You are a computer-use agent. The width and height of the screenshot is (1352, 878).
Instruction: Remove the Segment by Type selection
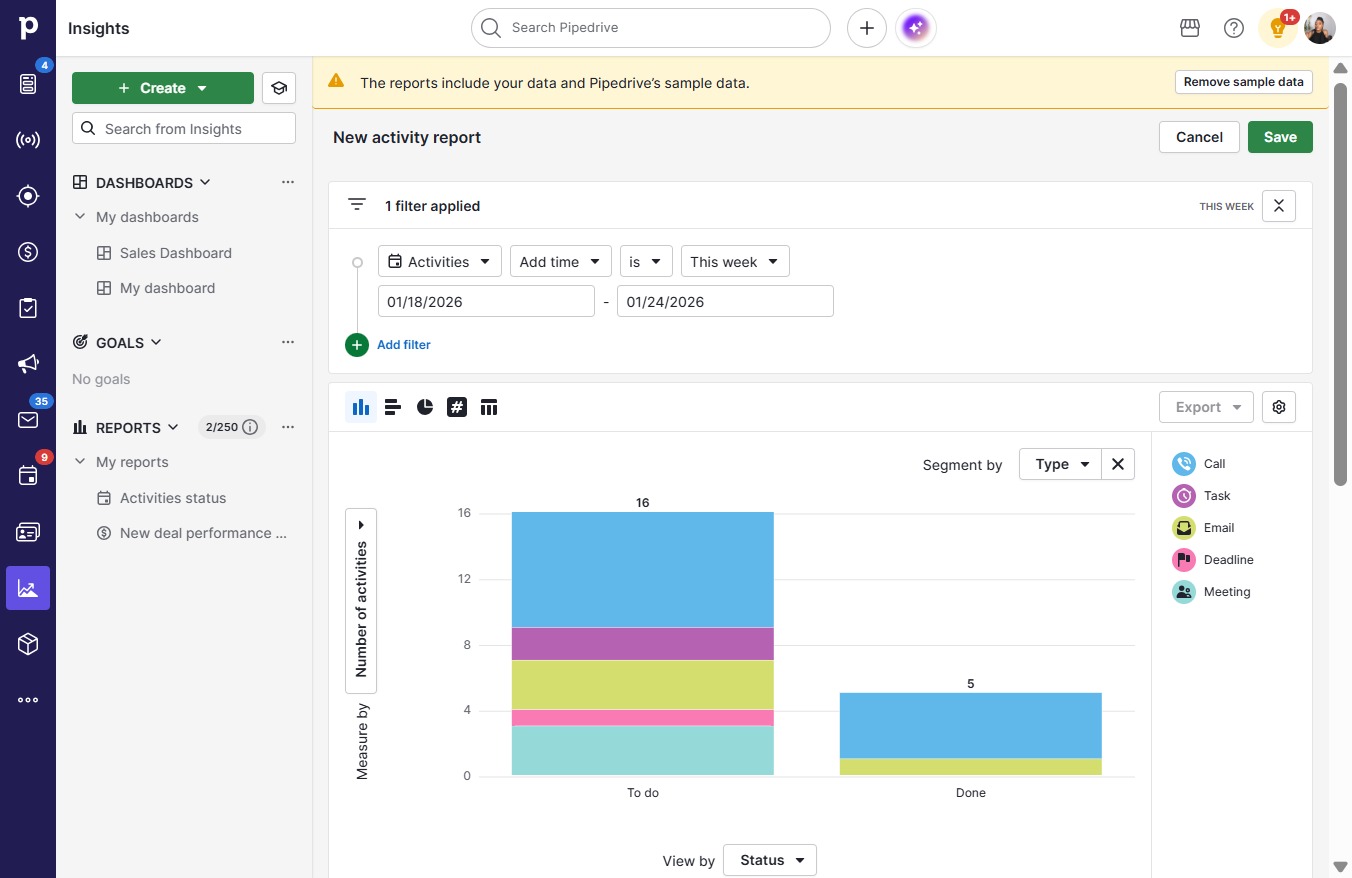click(1118, 464)
